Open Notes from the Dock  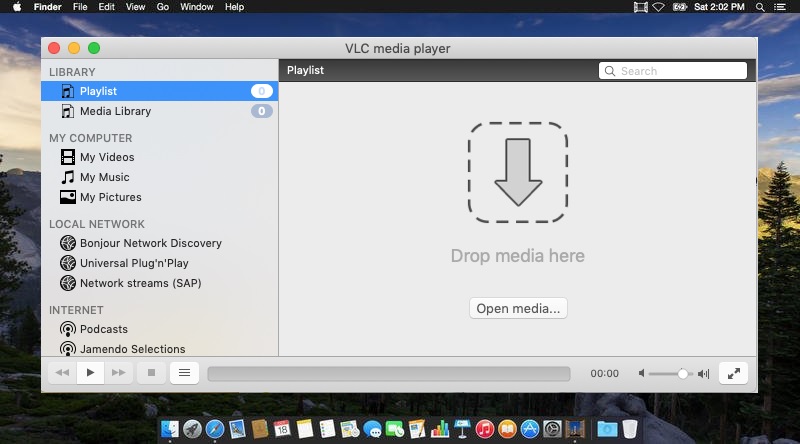tap(305, 429)
